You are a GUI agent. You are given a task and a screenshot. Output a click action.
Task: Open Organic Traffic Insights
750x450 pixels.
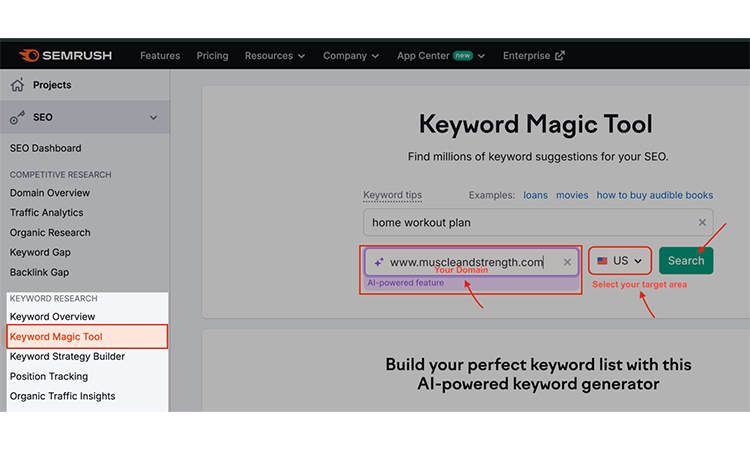tap(62, 396)
